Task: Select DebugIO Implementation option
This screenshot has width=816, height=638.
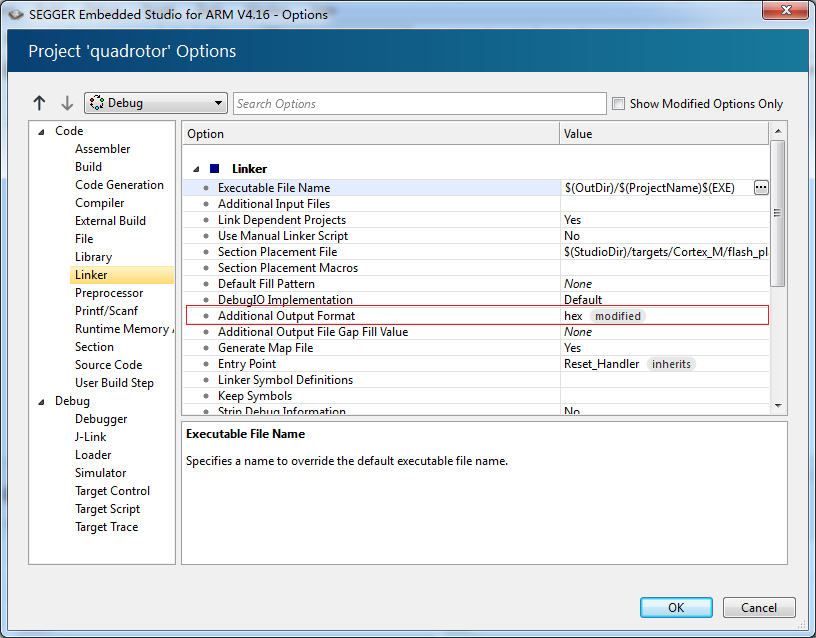Action: click(x=476, y=300)
